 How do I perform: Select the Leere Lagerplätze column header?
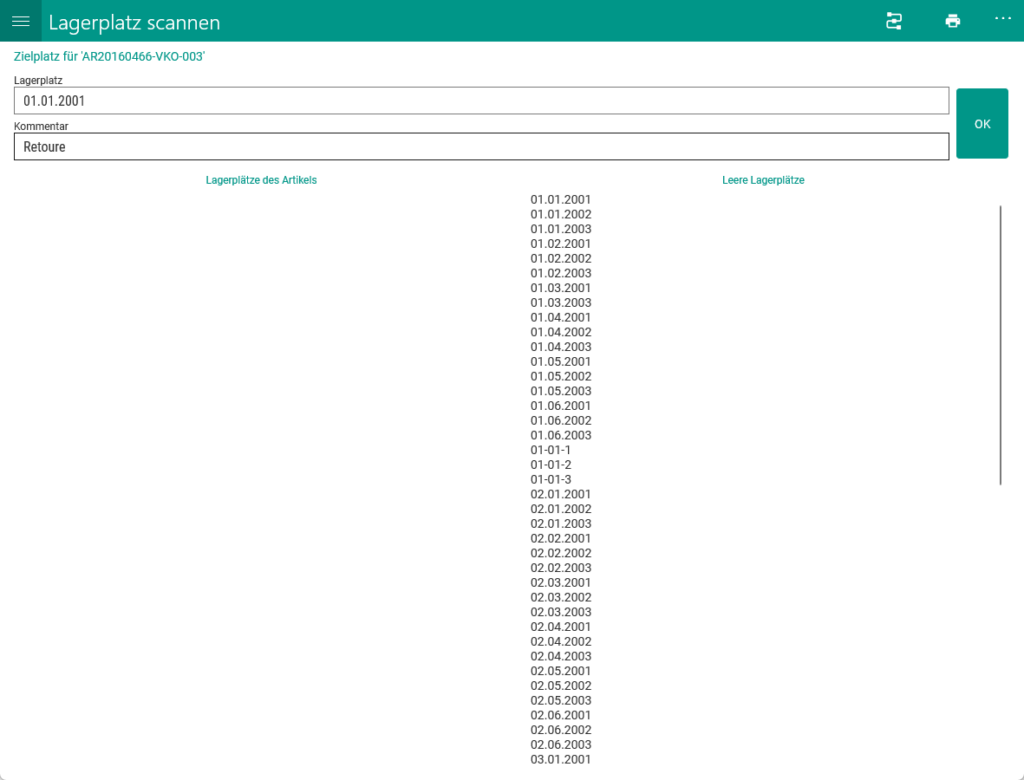tap(763, 181)
